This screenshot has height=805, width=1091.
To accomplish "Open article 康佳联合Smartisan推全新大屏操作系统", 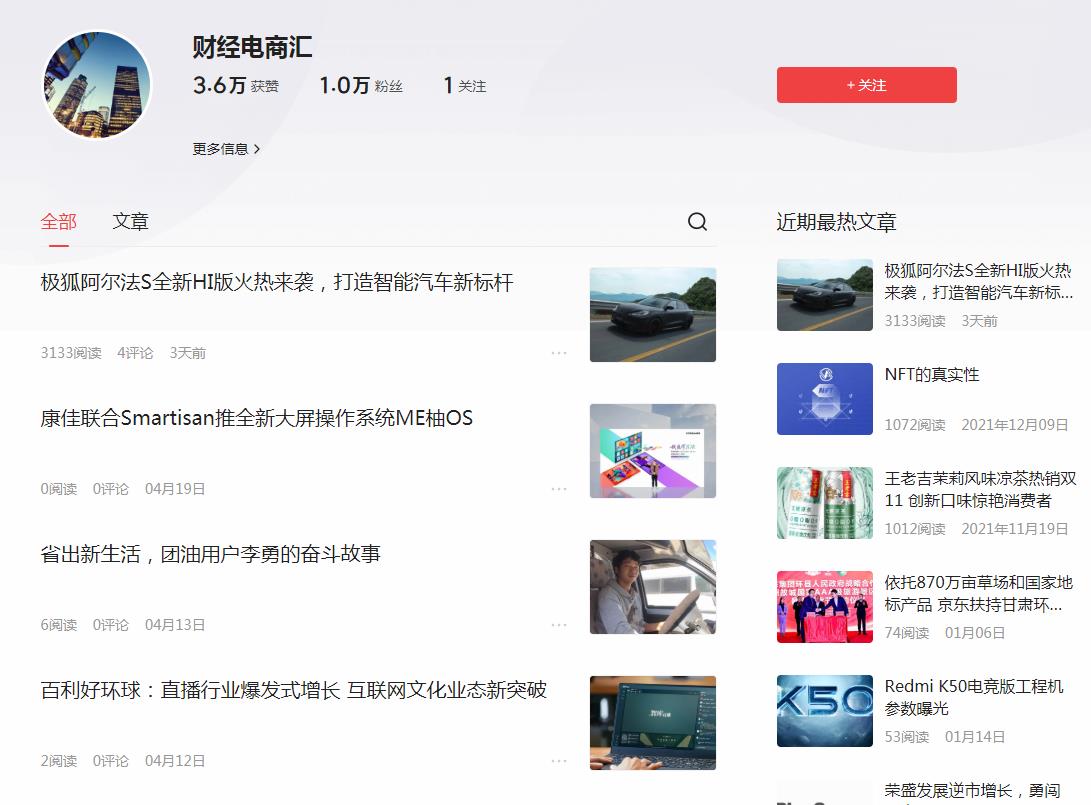I will point(257,418).
